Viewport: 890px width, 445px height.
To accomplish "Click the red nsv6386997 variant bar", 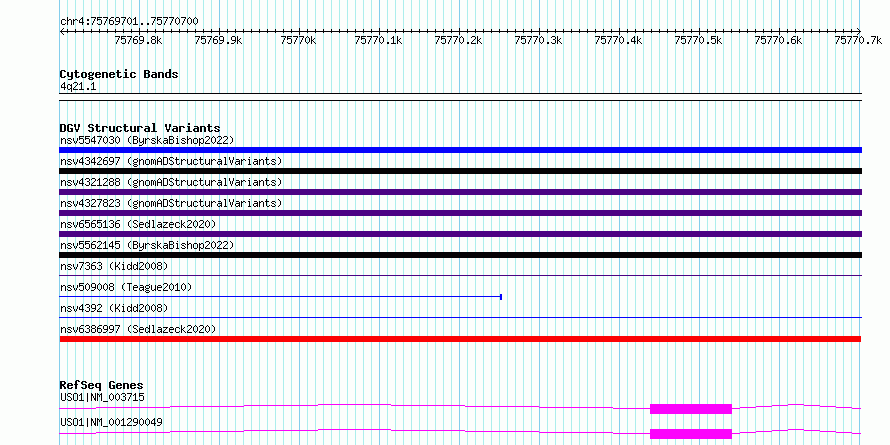I will coord(460,339).
